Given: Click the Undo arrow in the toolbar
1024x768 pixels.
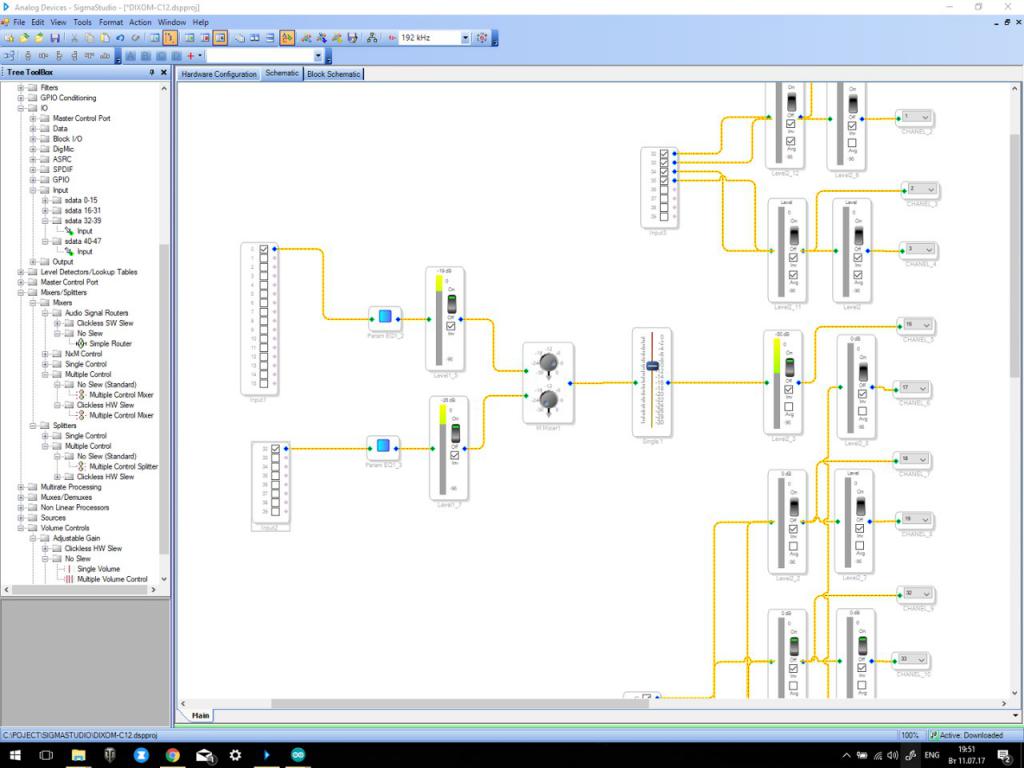Looking at the screenshot, I should click(x=120, y=38).
